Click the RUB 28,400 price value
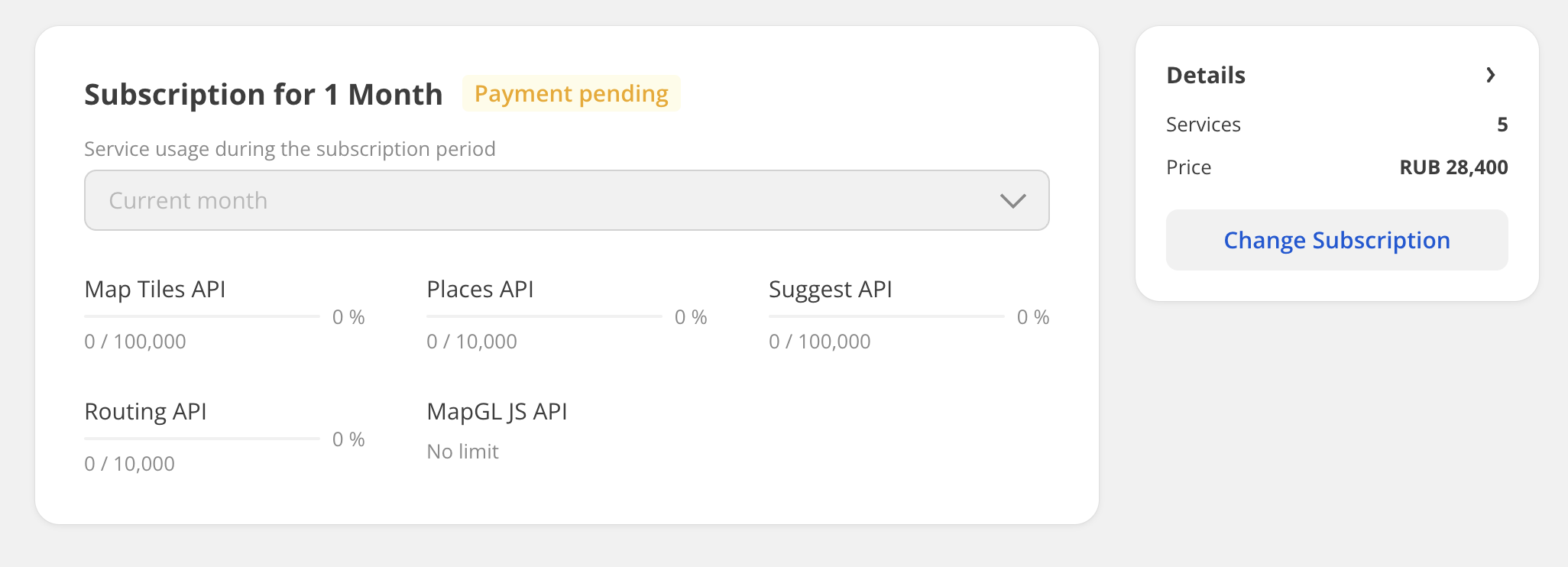 pos(1453,167)
